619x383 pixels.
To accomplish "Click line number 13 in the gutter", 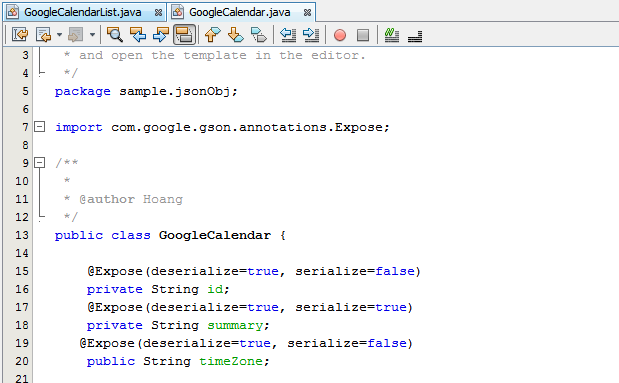I will pos(22,235).
